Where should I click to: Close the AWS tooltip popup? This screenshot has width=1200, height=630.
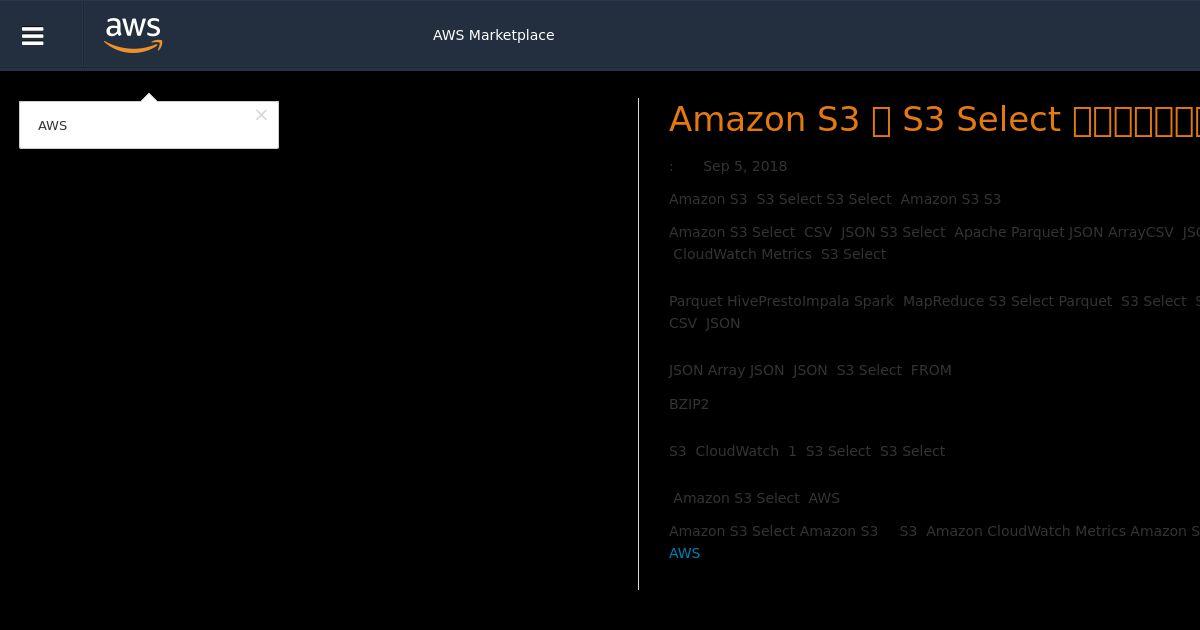(261, 115)
